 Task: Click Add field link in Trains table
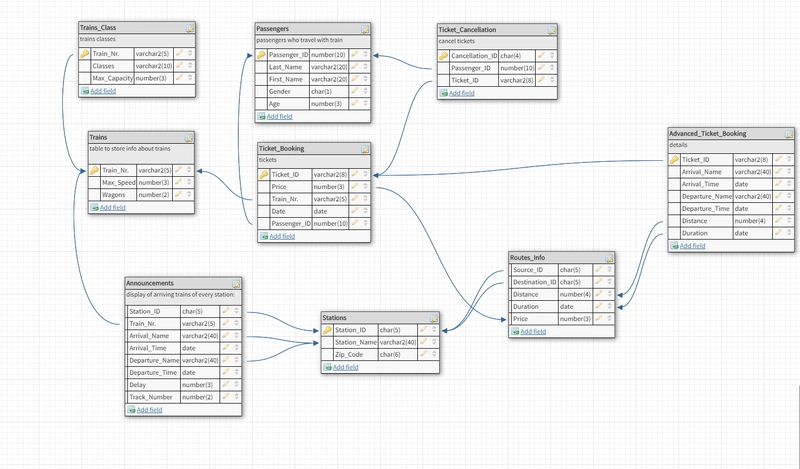112,208
